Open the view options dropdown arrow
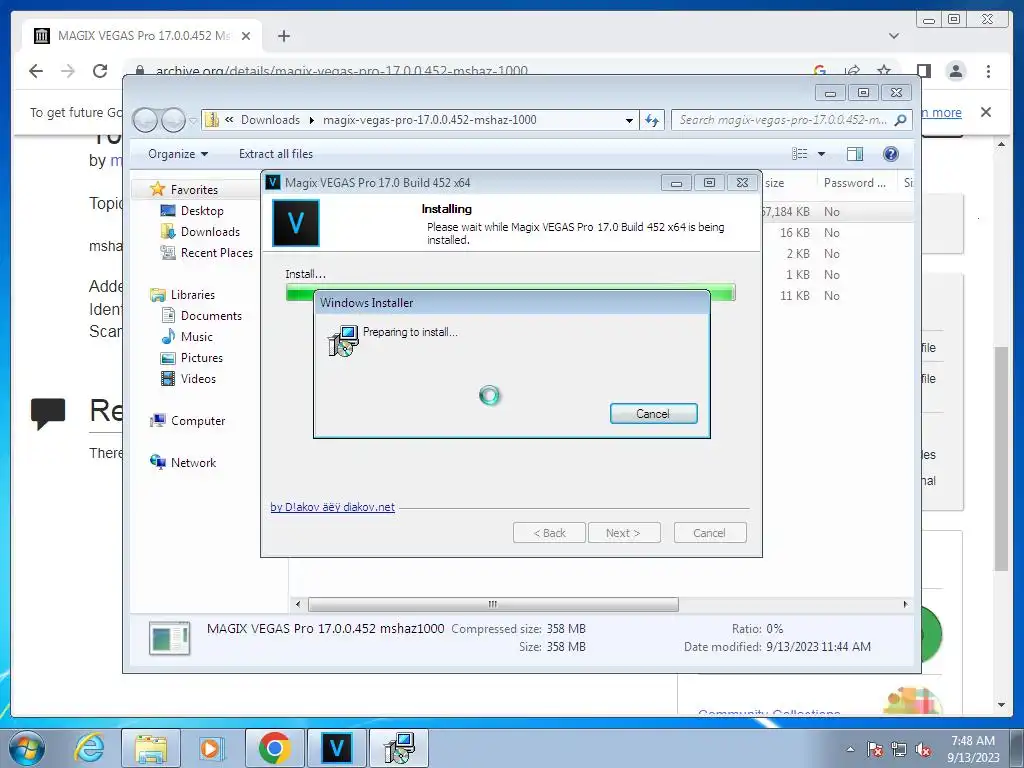The height and width of the screenshot is (768, 1024). [822, 154]
